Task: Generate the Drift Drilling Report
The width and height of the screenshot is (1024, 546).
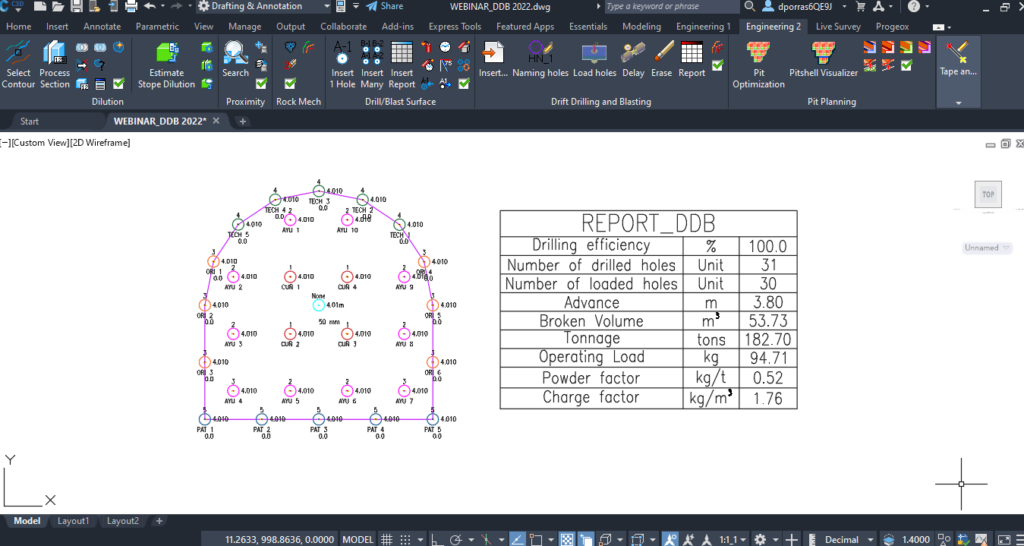Action: tap(692, 59)
